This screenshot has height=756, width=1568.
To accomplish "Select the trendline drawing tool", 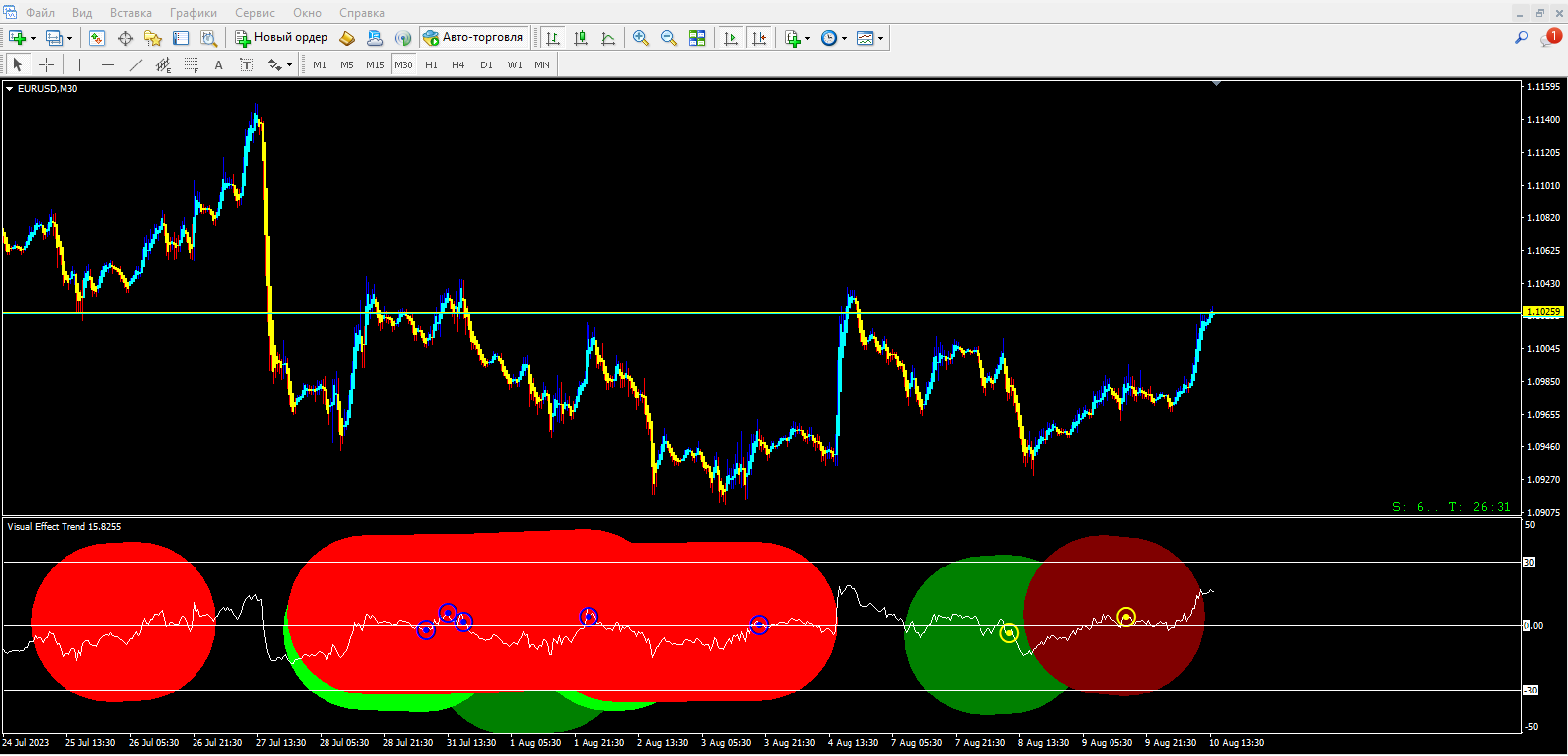I will pyautogui.click(x=136, y=64).
